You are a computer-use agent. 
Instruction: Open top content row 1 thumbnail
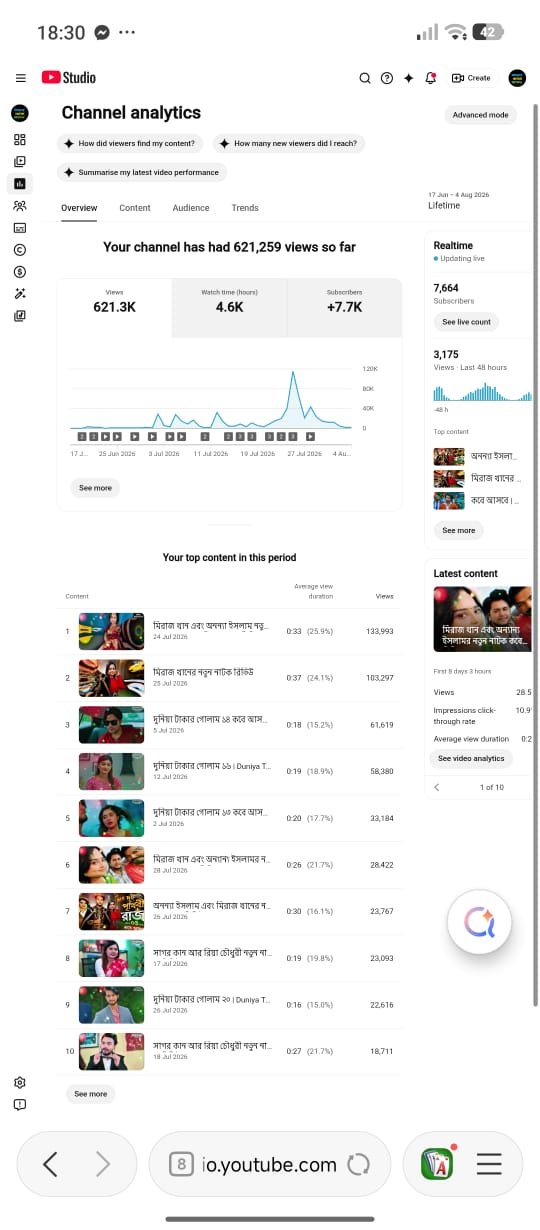coord(111,632)
